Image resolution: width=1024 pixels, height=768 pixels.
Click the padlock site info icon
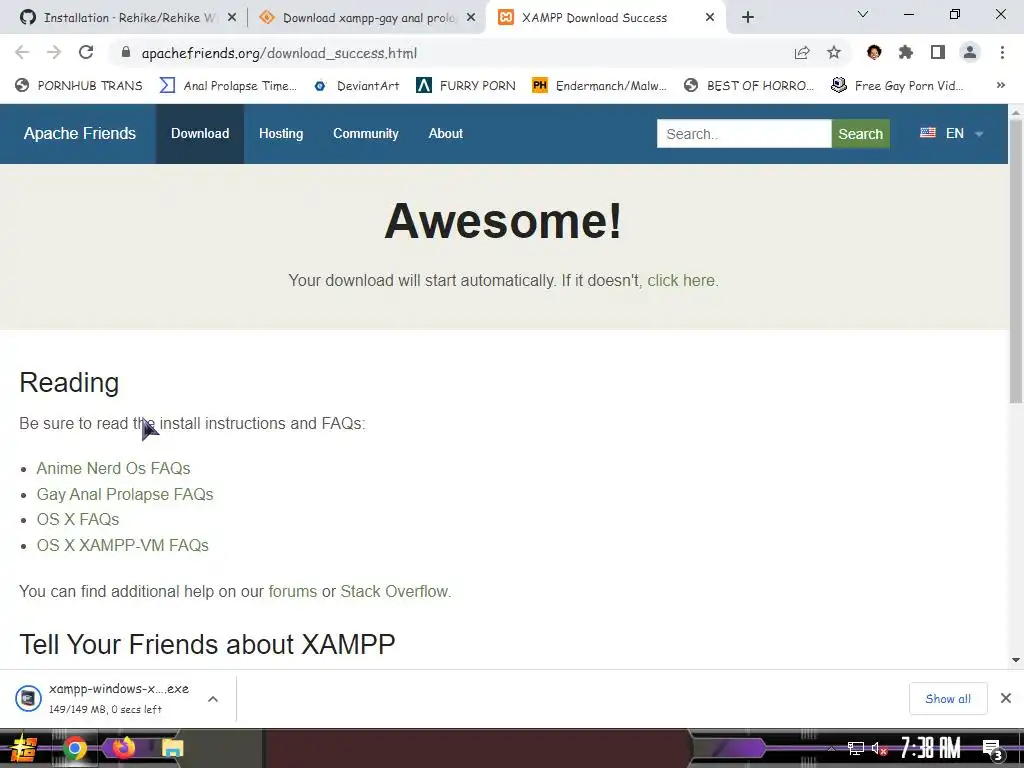(126, 52)
